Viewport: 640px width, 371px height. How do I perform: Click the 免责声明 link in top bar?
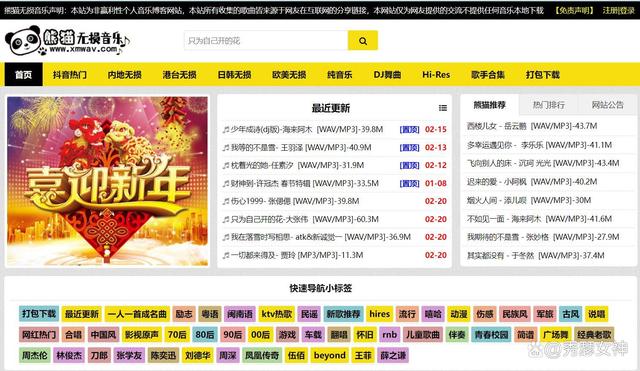574,10
